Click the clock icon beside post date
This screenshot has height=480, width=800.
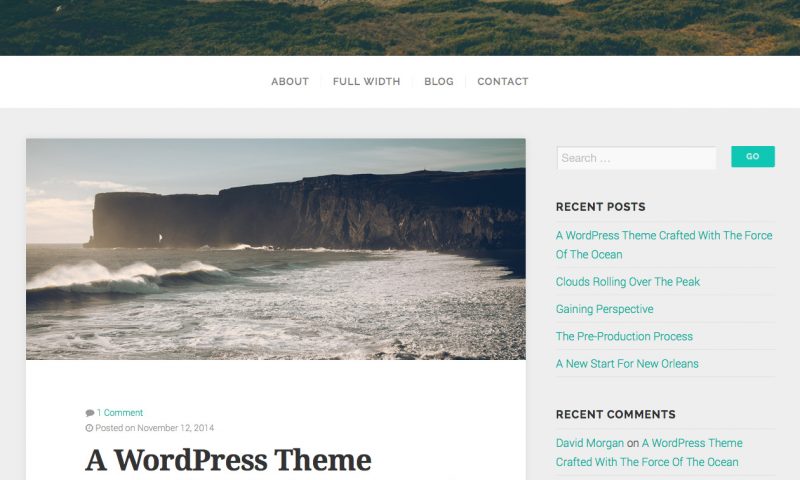89,428
